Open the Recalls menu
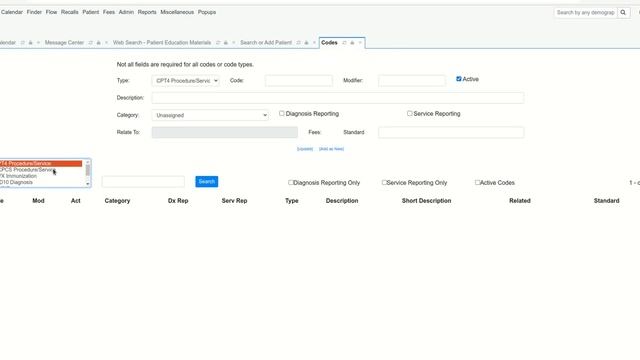The width and height of the screenshot is (640, 360). (x=70, y=12)
